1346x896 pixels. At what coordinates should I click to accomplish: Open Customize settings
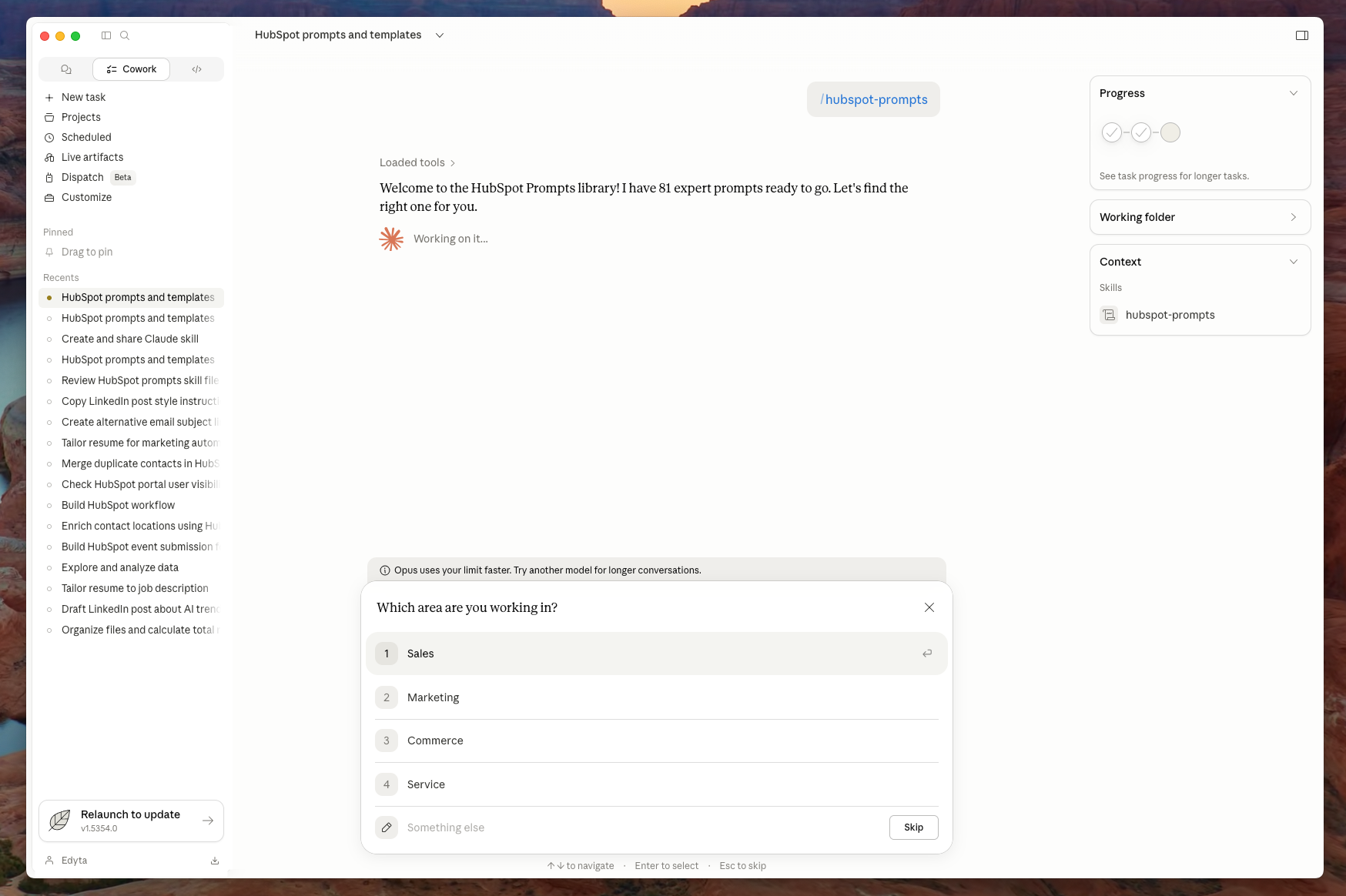(x=131, y=197)
